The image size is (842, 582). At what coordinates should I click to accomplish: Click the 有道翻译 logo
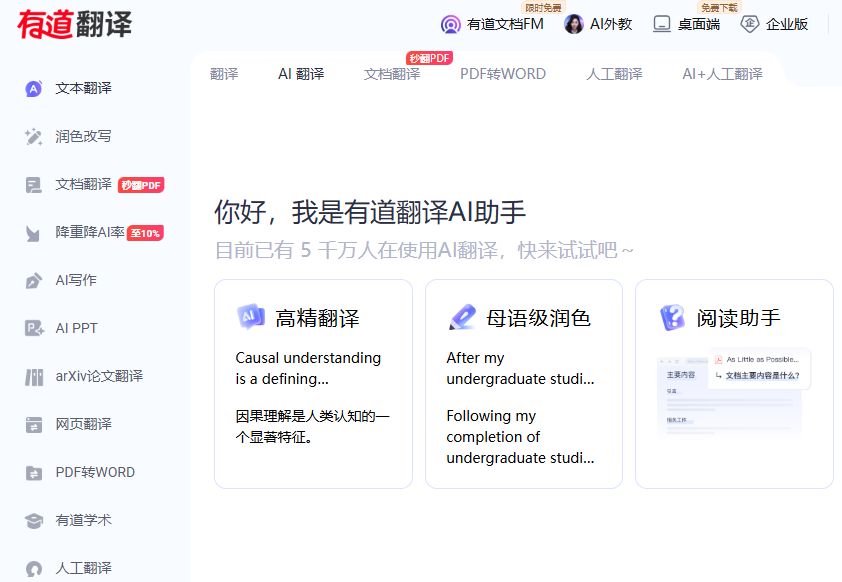[74, 24]
